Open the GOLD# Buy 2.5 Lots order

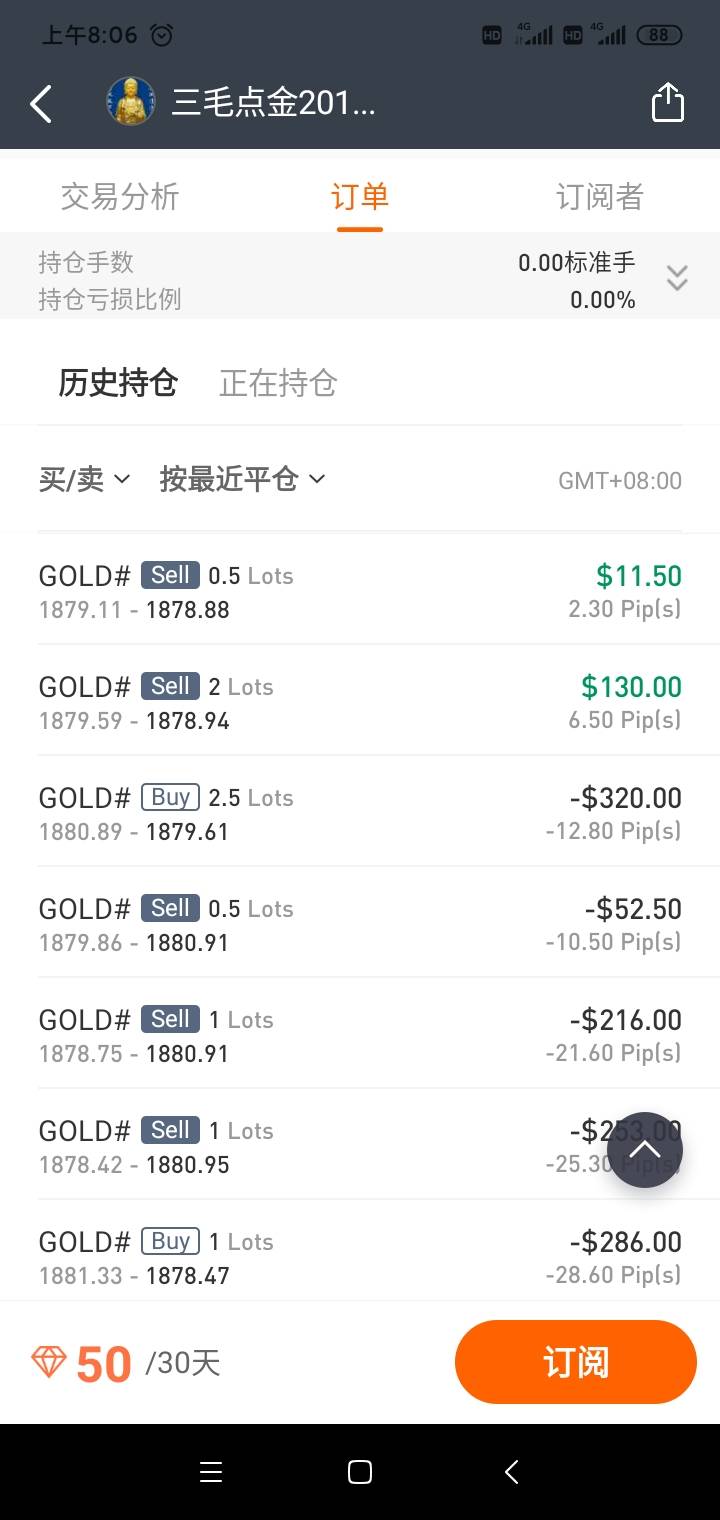coord(360,812)
